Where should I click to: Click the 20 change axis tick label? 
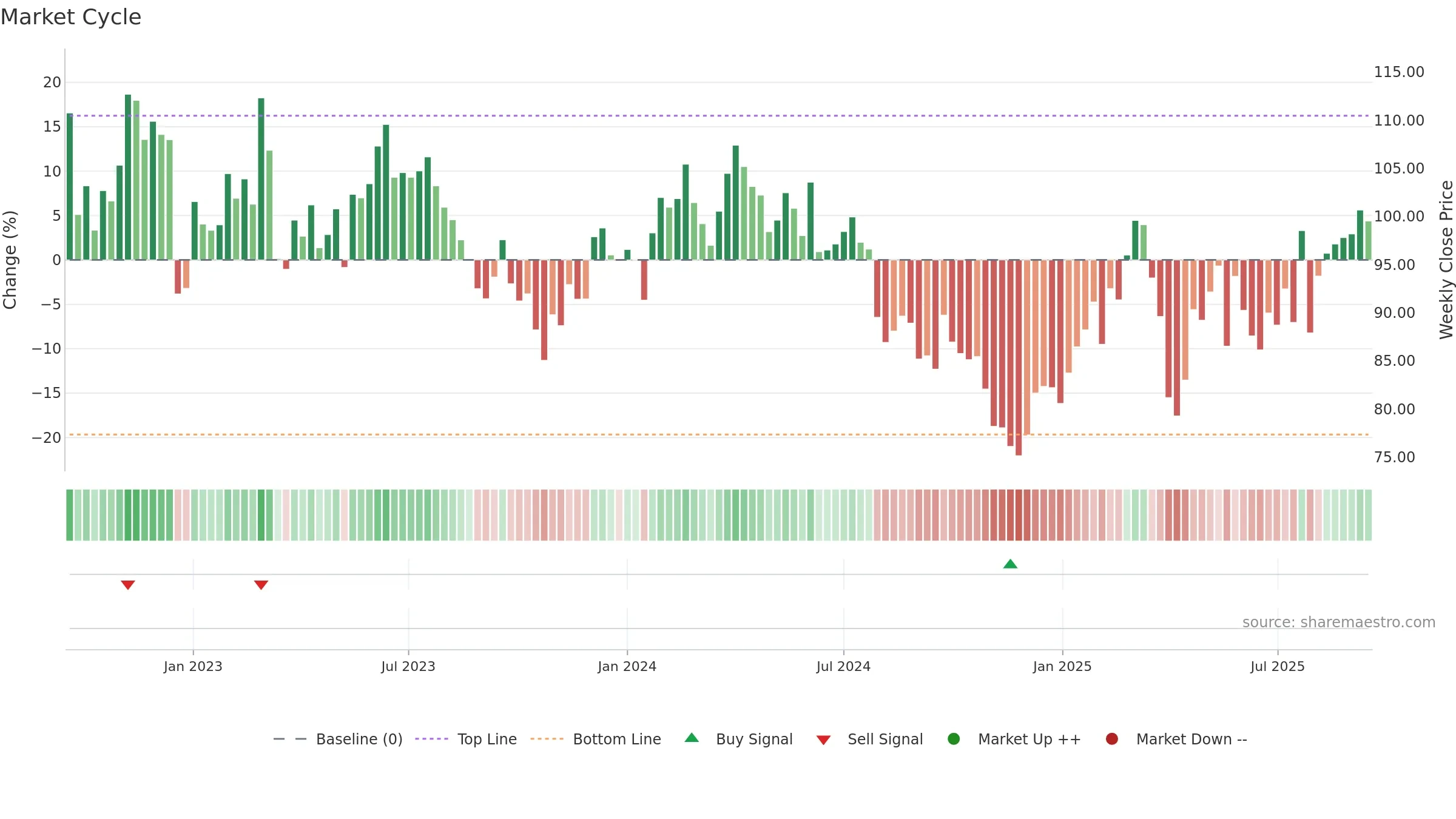point(52,82)
